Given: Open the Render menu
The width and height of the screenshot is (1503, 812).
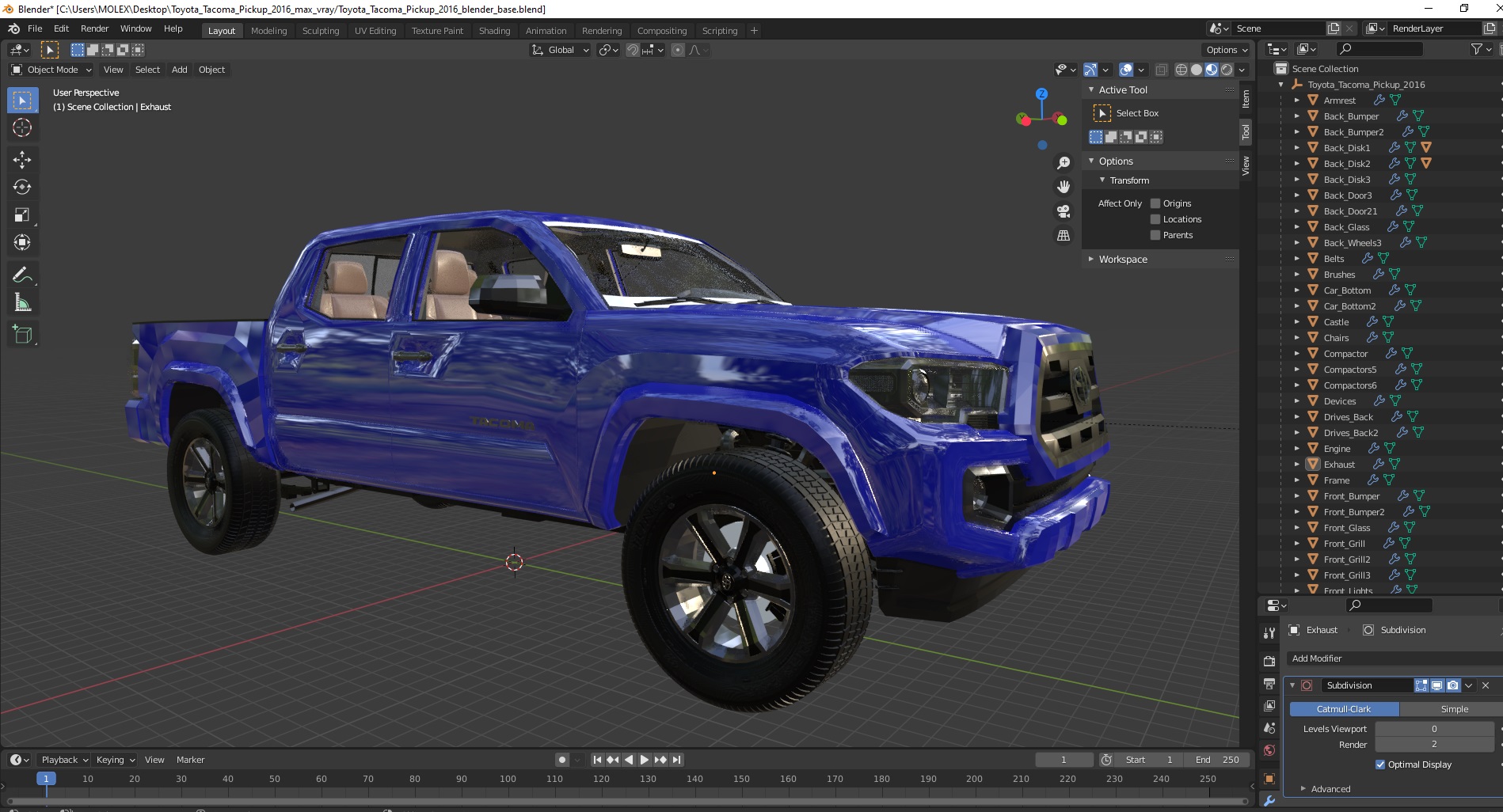Looking at the screenshot, I should pyautogui.click(x=94, y=28).
